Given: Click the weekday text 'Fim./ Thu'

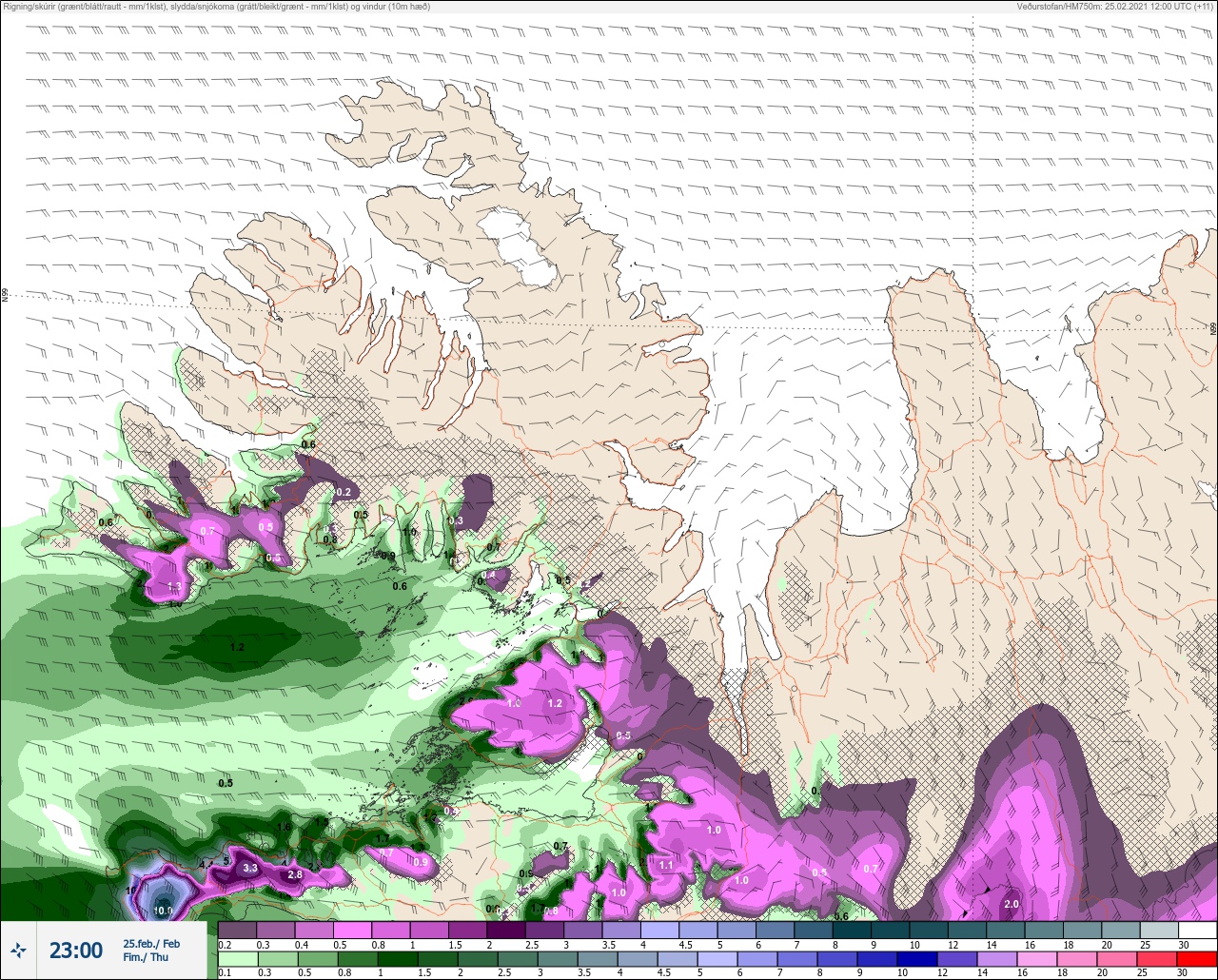Looking at the screenshot, I should point(146,957).
